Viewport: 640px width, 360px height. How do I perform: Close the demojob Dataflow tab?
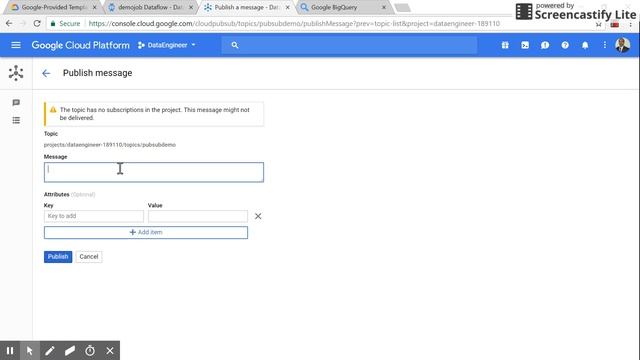[191, 7]
